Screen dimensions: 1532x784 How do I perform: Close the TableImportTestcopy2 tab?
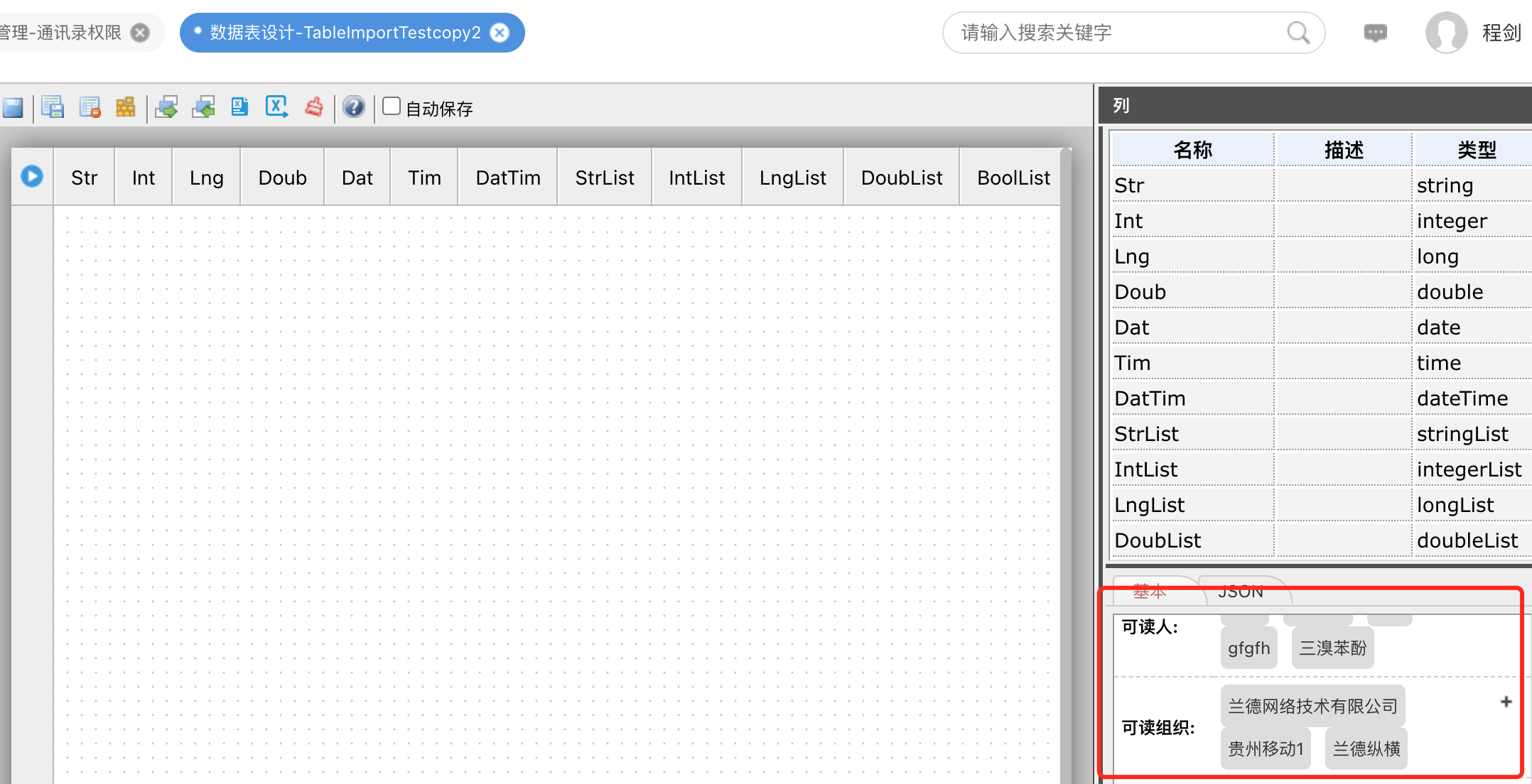[x=500, y=33]
